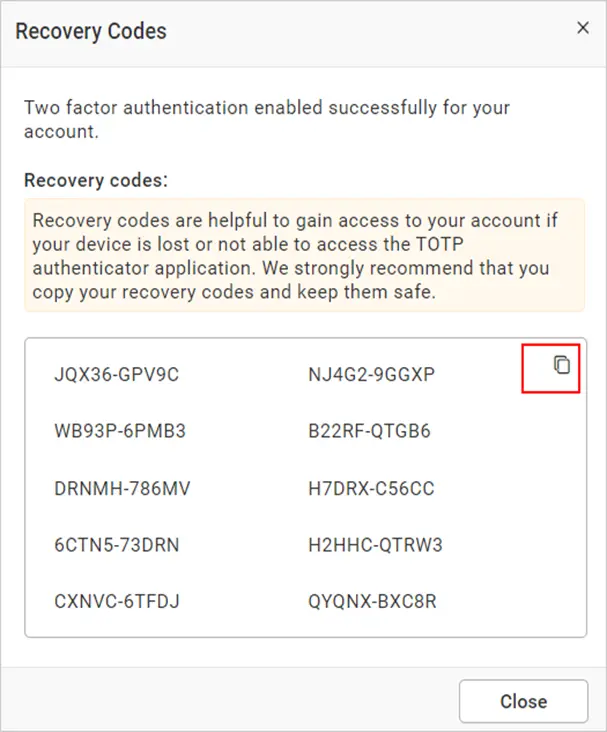
Task: Select recovery code 6CTN5-73DRN
Action: [117, 545]
